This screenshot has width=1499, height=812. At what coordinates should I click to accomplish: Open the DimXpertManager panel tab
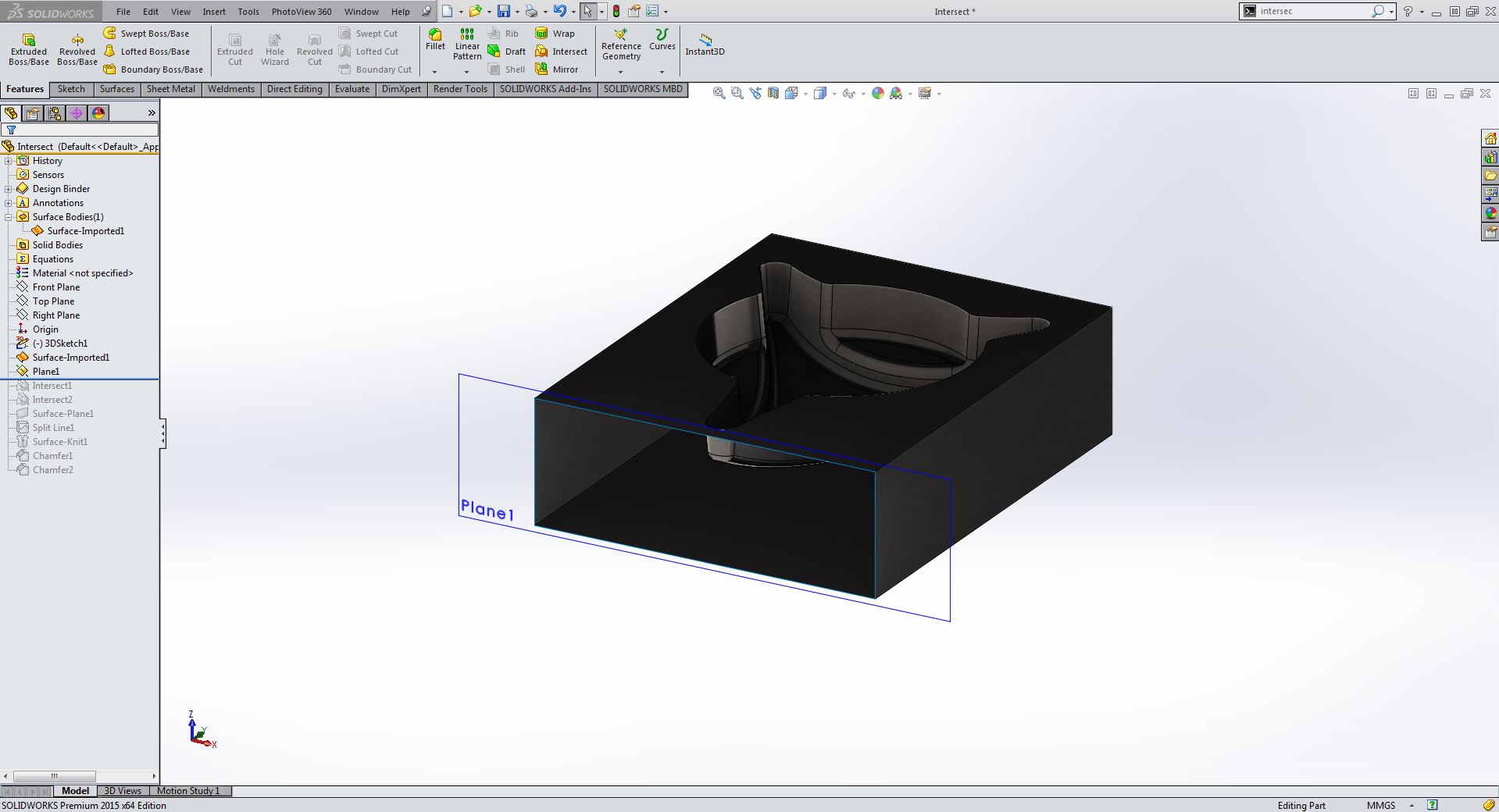pyautogui.click(x=77, y=113)
